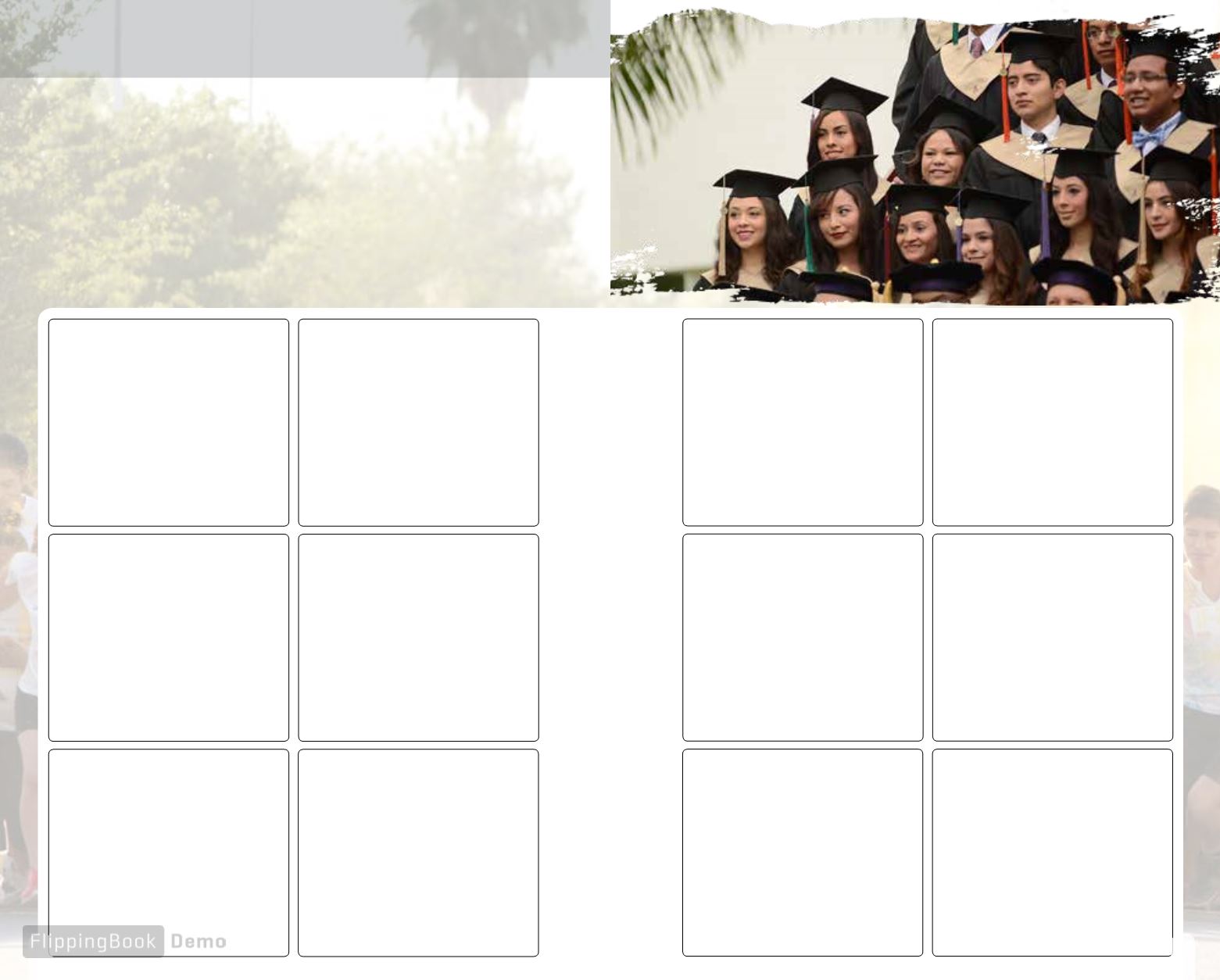
Task: Click the gray header banner on left page
Action: (x=305, y=38)
